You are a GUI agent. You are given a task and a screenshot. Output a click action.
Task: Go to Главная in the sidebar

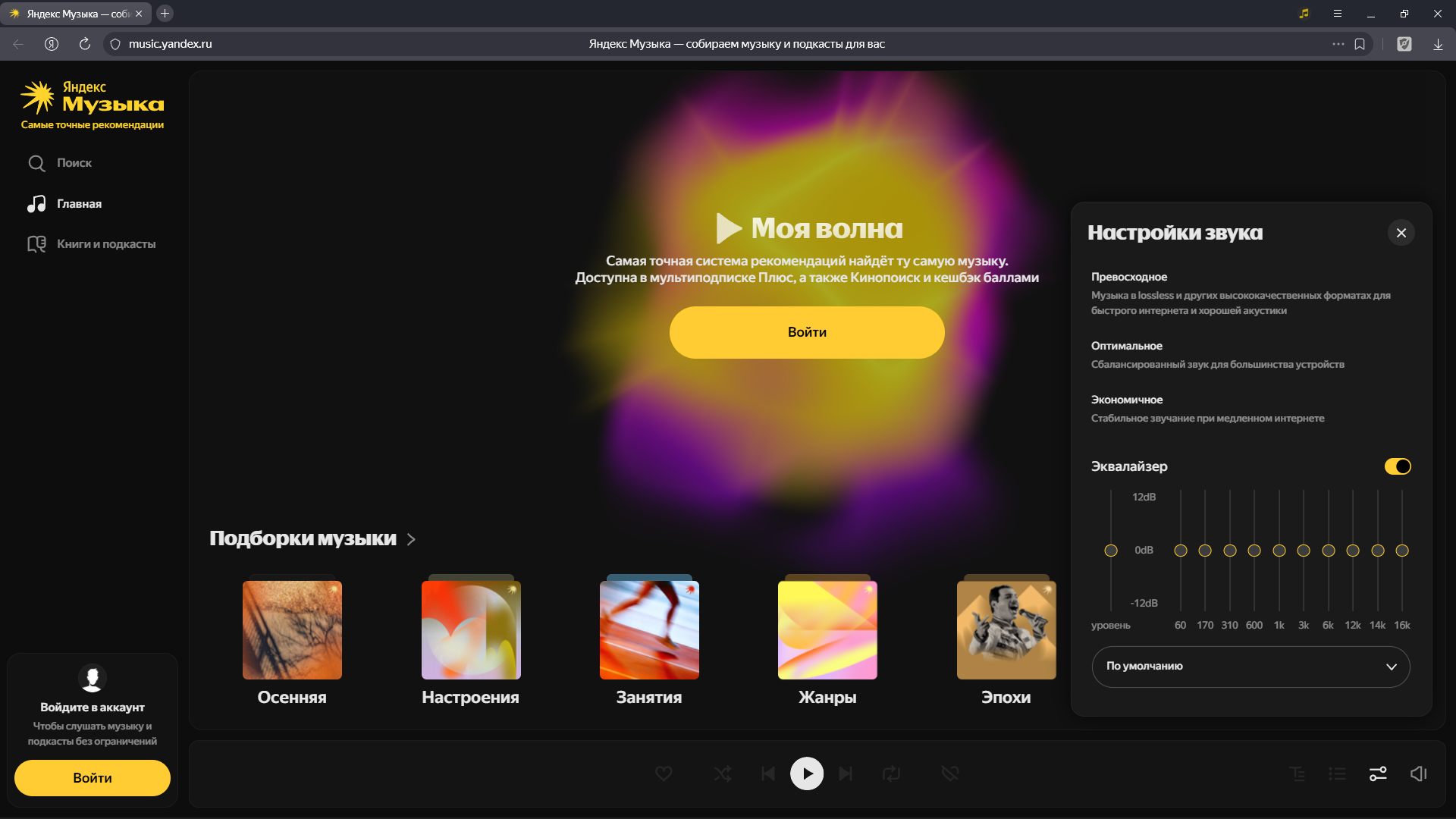pos(64,204)
